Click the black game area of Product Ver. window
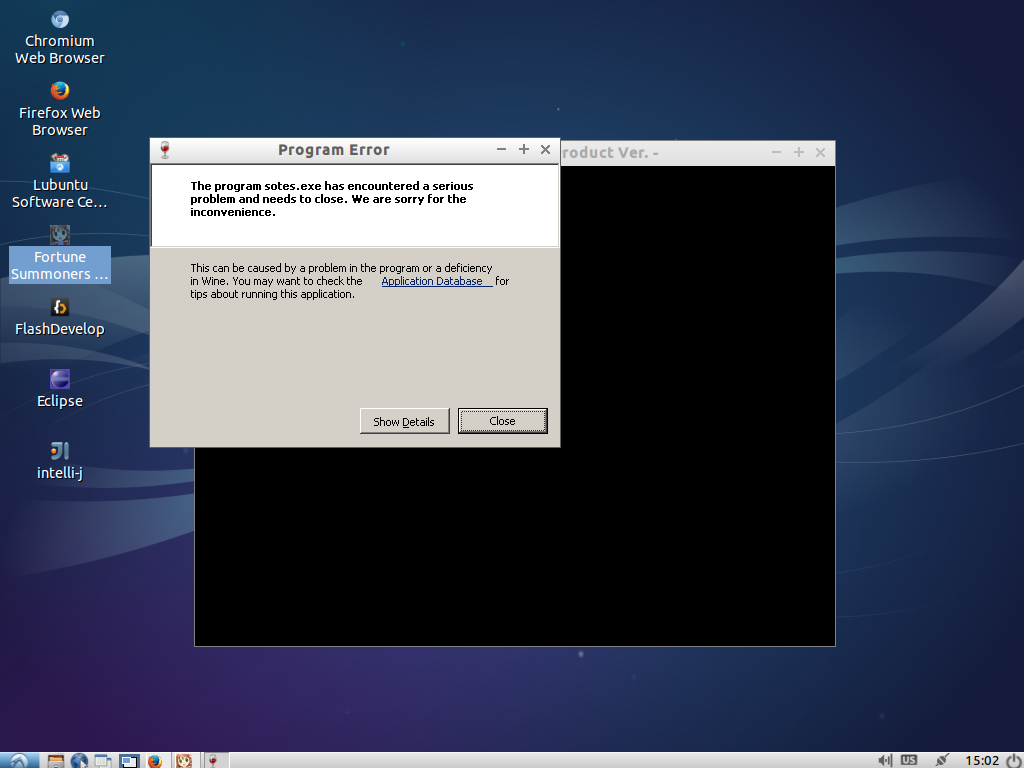 coord(697,405)
